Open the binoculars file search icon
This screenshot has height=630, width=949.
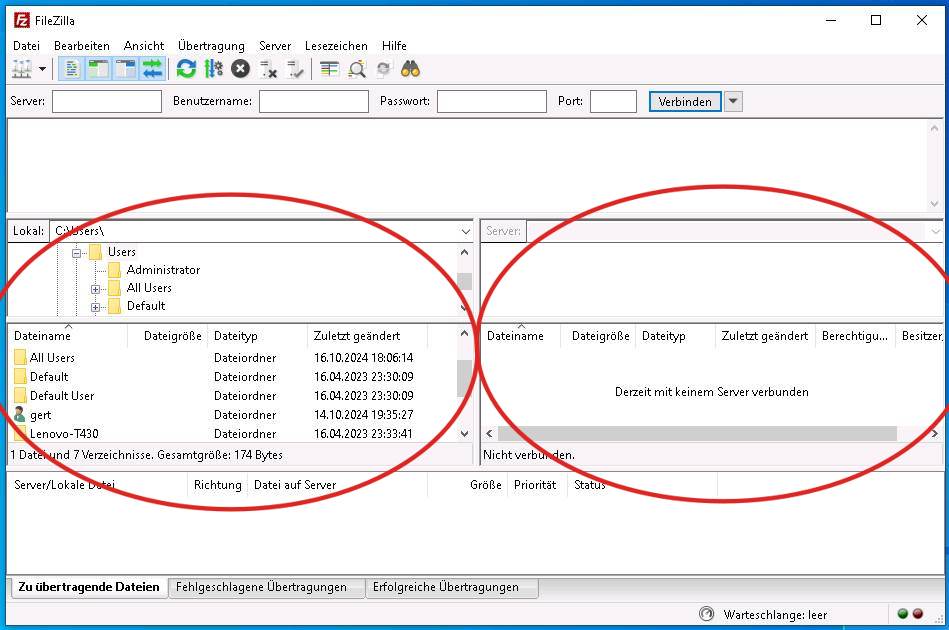coord(410,69)
